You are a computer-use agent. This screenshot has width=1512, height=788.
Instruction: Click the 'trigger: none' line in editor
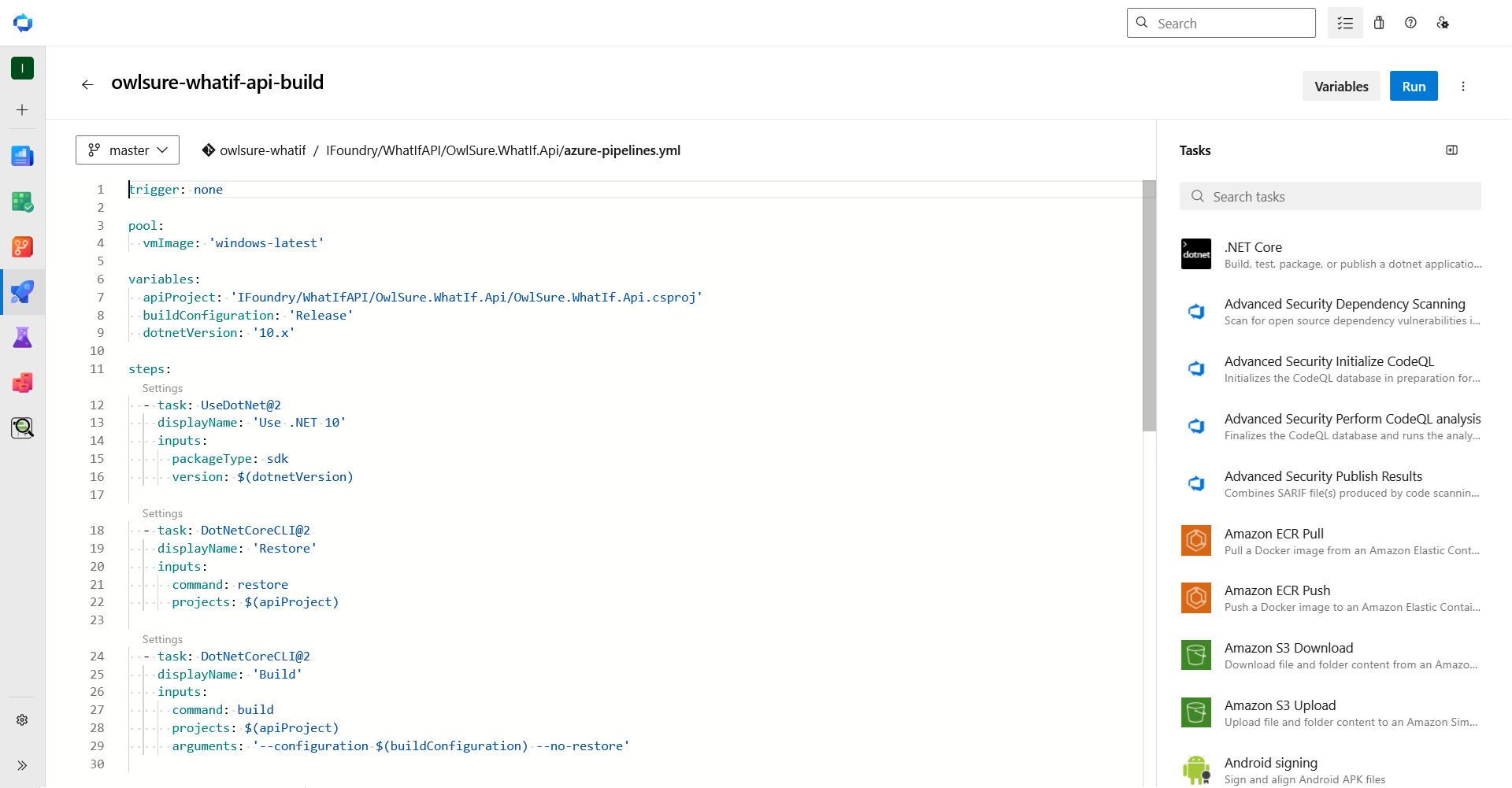pyautogui.click(x=176, y=190)
